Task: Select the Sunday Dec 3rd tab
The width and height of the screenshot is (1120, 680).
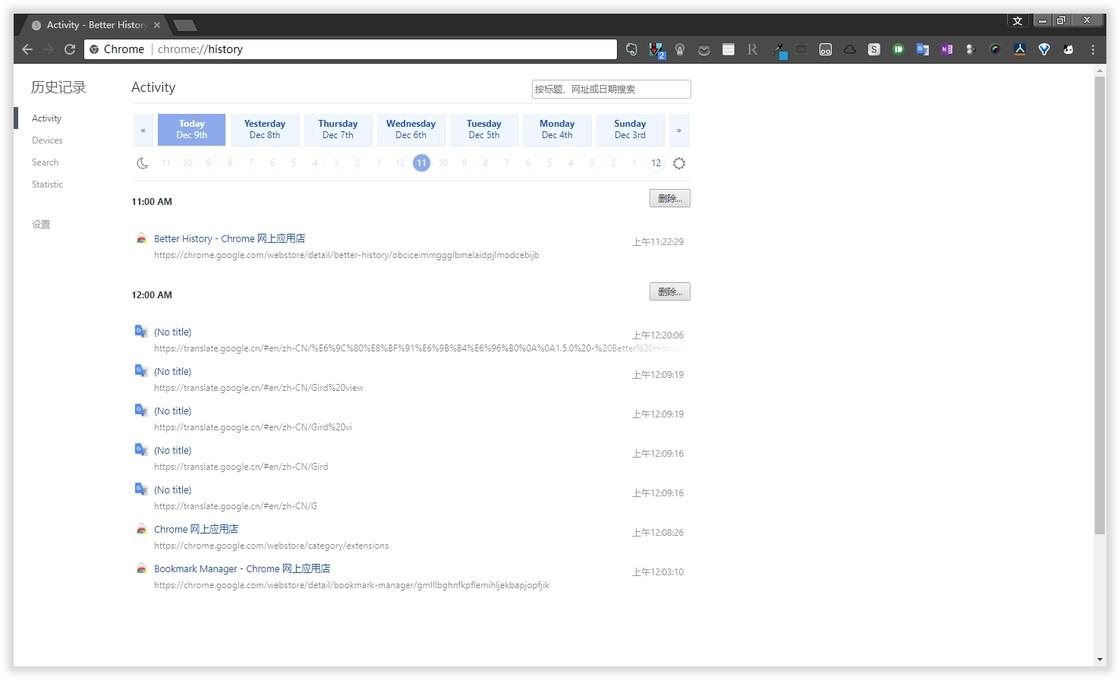Action: point(630,129)
